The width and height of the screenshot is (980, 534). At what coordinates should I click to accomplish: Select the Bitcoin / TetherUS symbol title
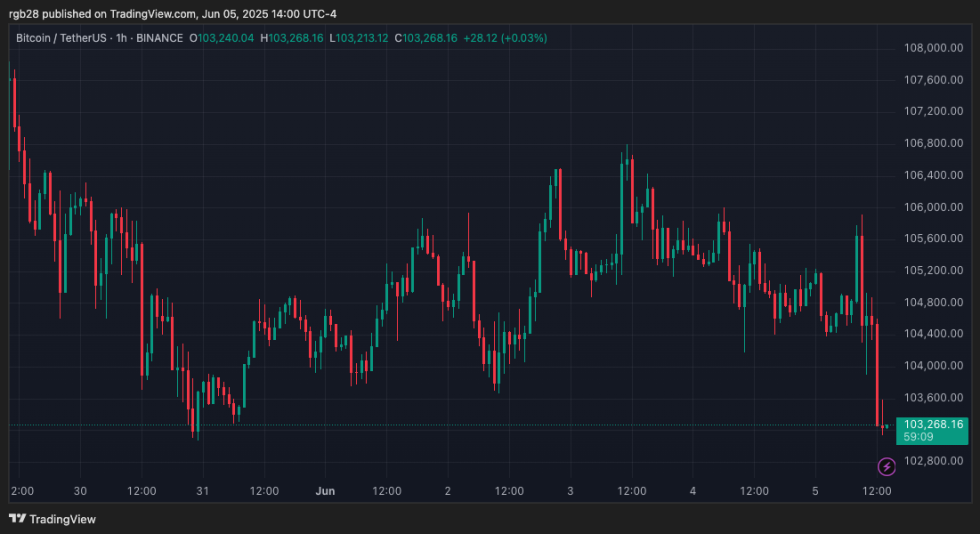click(61, 38)
